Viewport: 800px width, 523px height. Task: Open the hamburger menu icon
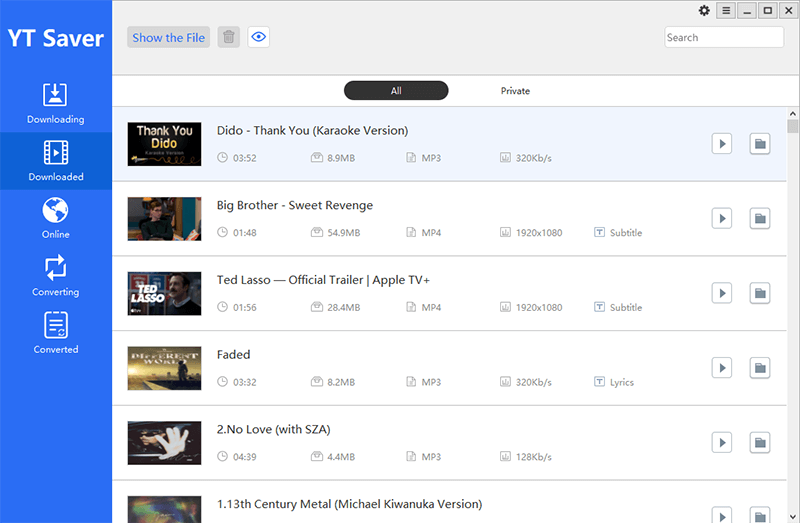click(x=726, y=11)
